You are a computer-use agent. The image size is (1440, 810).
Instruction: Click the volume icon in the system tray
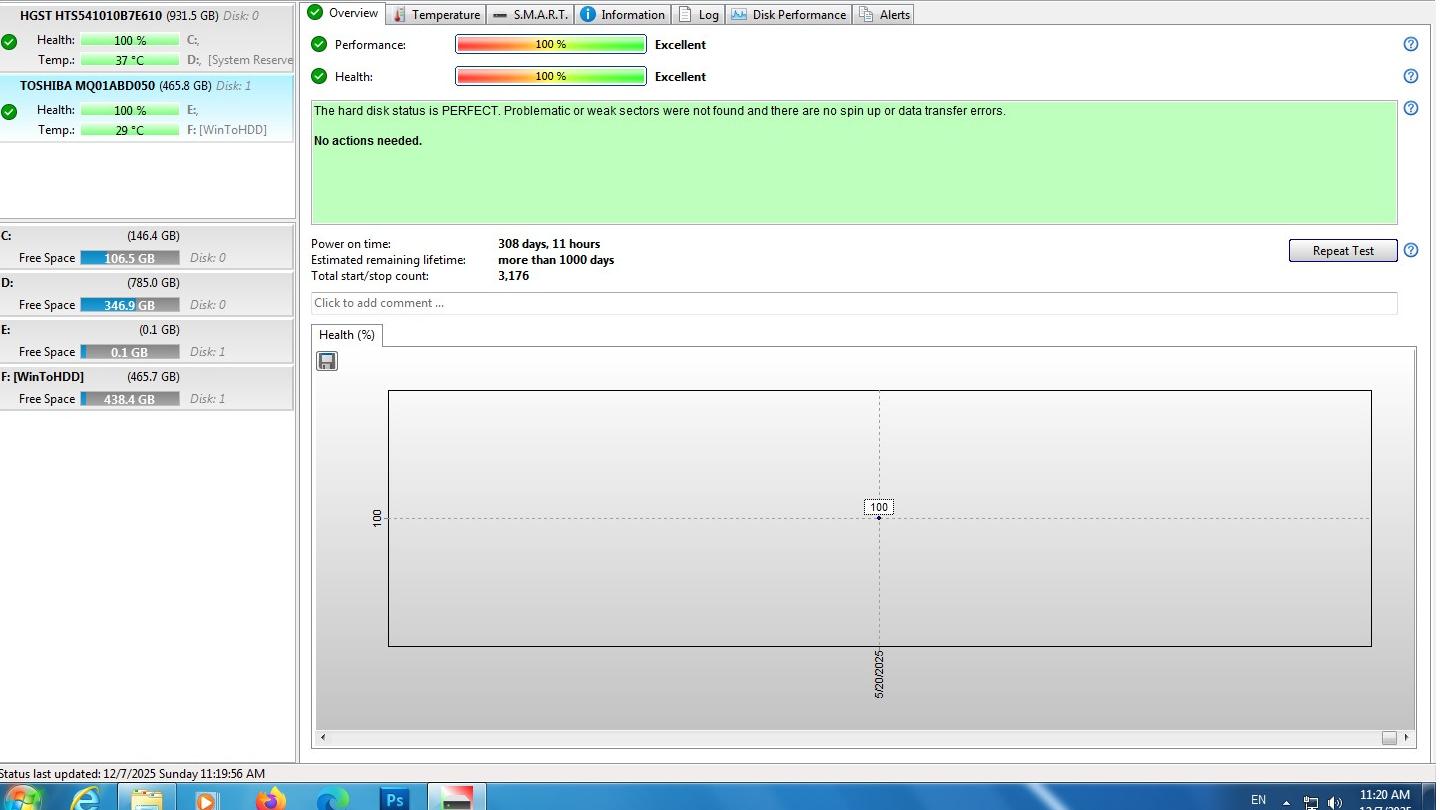click(1335, 802)
